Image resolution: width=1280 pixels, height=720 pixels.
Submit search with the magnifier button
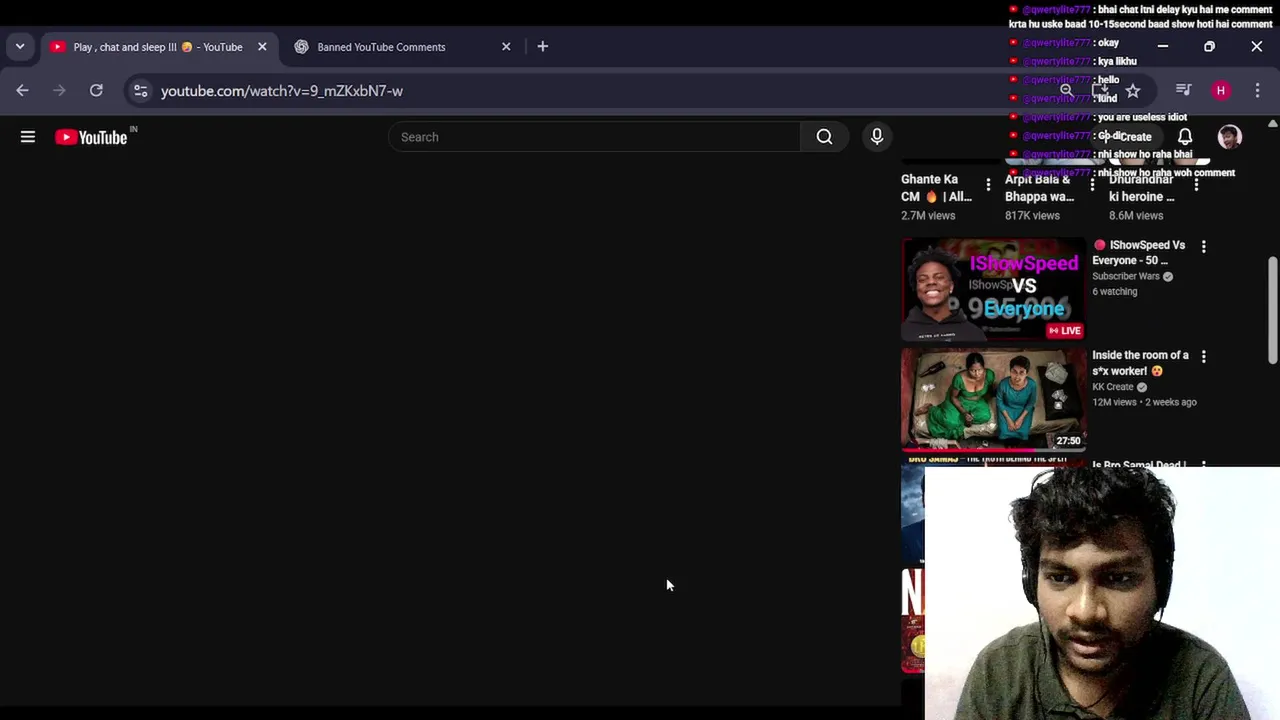coord(824,137)
